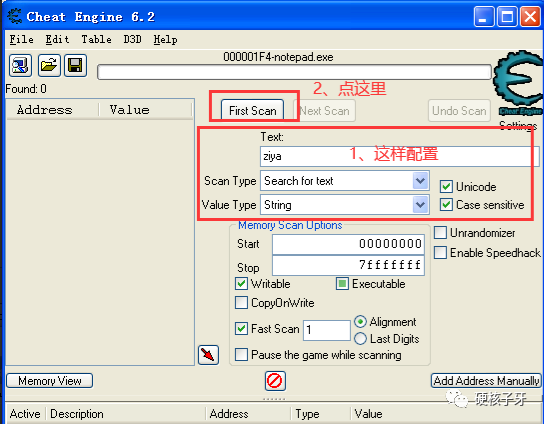544x424 pixels.
Task: Enable the CopyOnWrite checkbox
Action: point(241,303)
